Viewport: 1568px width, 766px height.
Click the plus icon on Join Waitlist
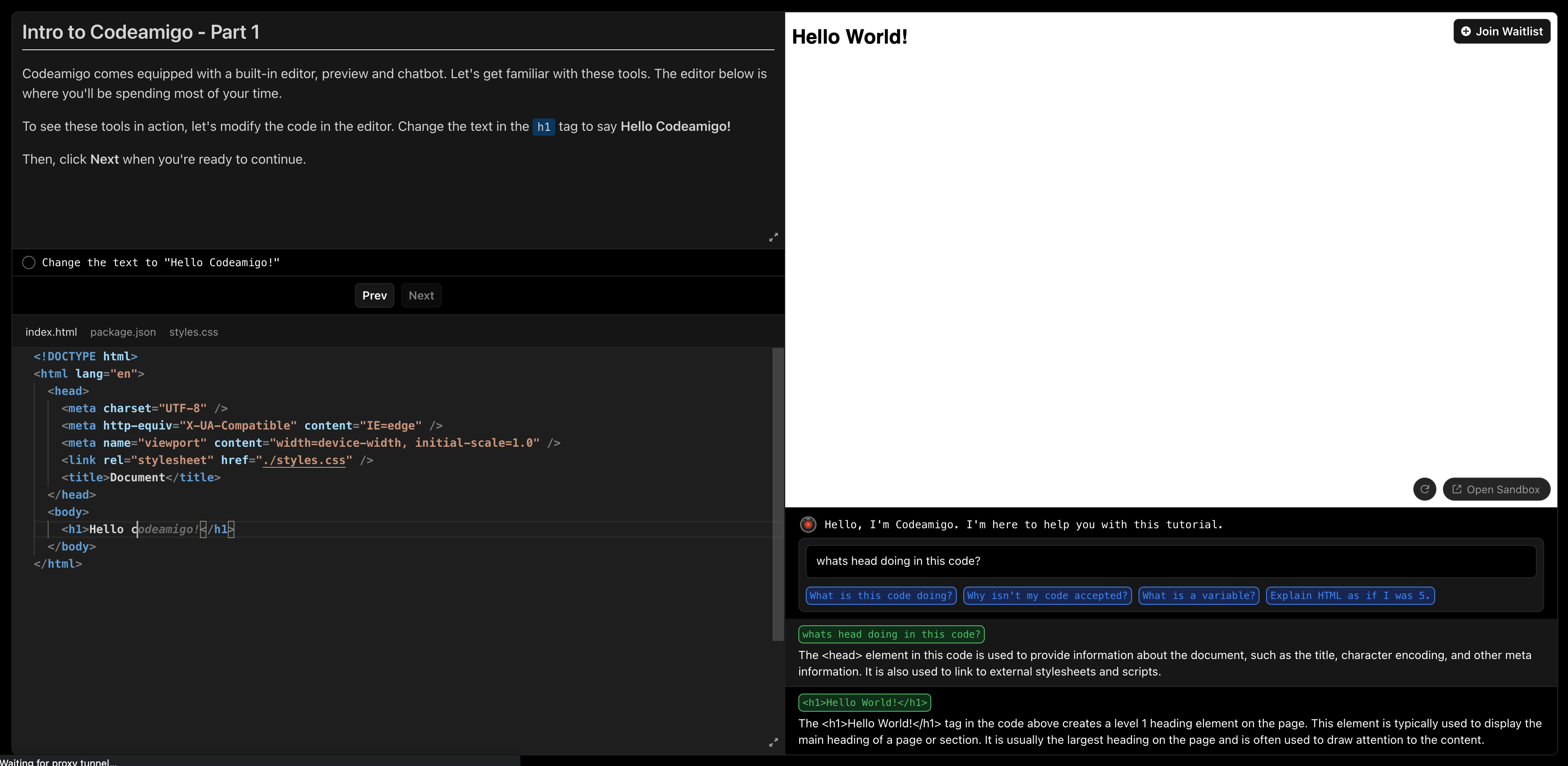[x=1466, y=31]
